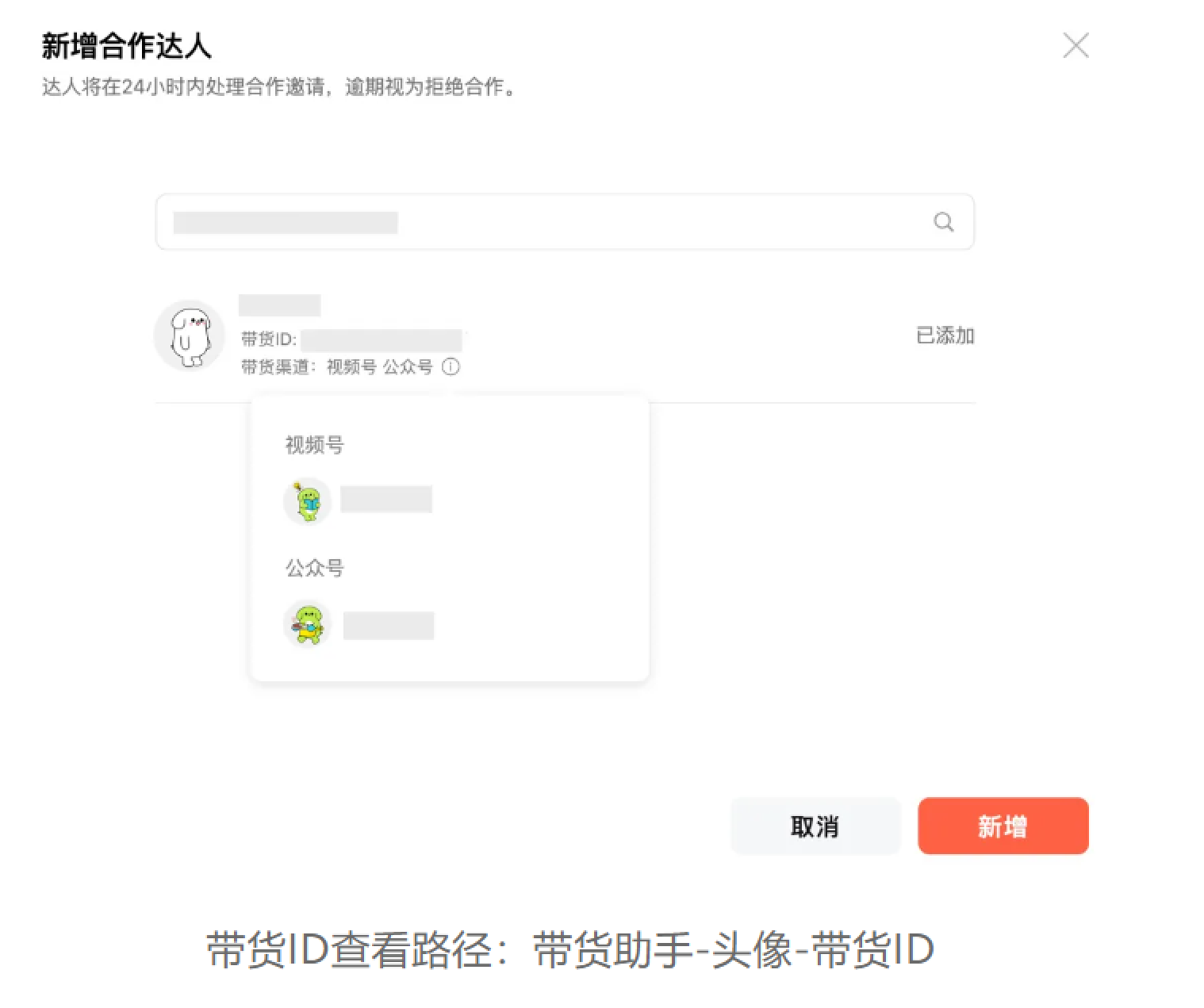Click the info icon beside 公众号
1204x1008 pixels.
tap(451, 367)
